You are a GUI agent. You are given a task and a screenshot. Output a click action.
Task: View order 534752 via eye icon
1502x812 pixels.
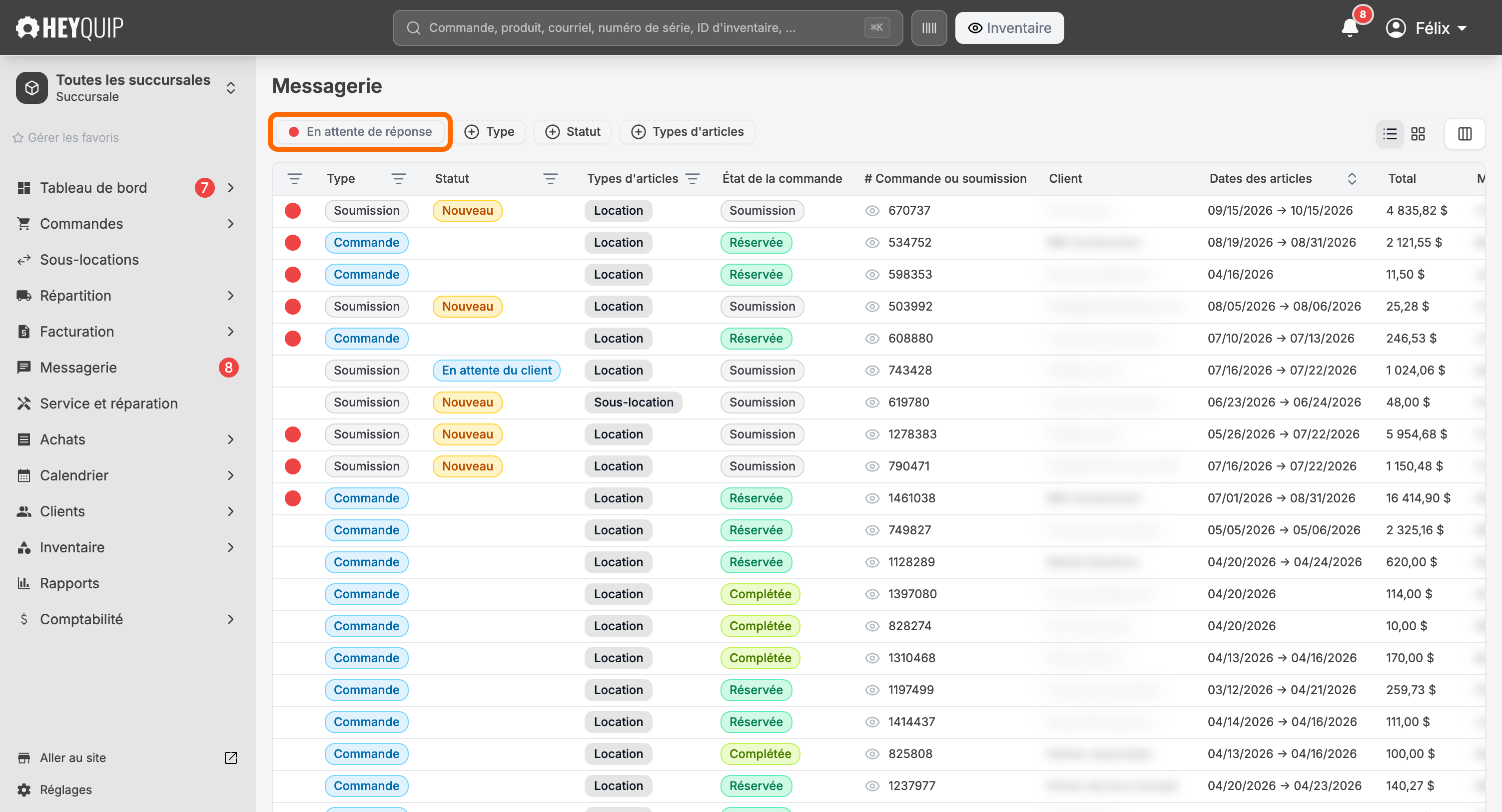point(872,243)
